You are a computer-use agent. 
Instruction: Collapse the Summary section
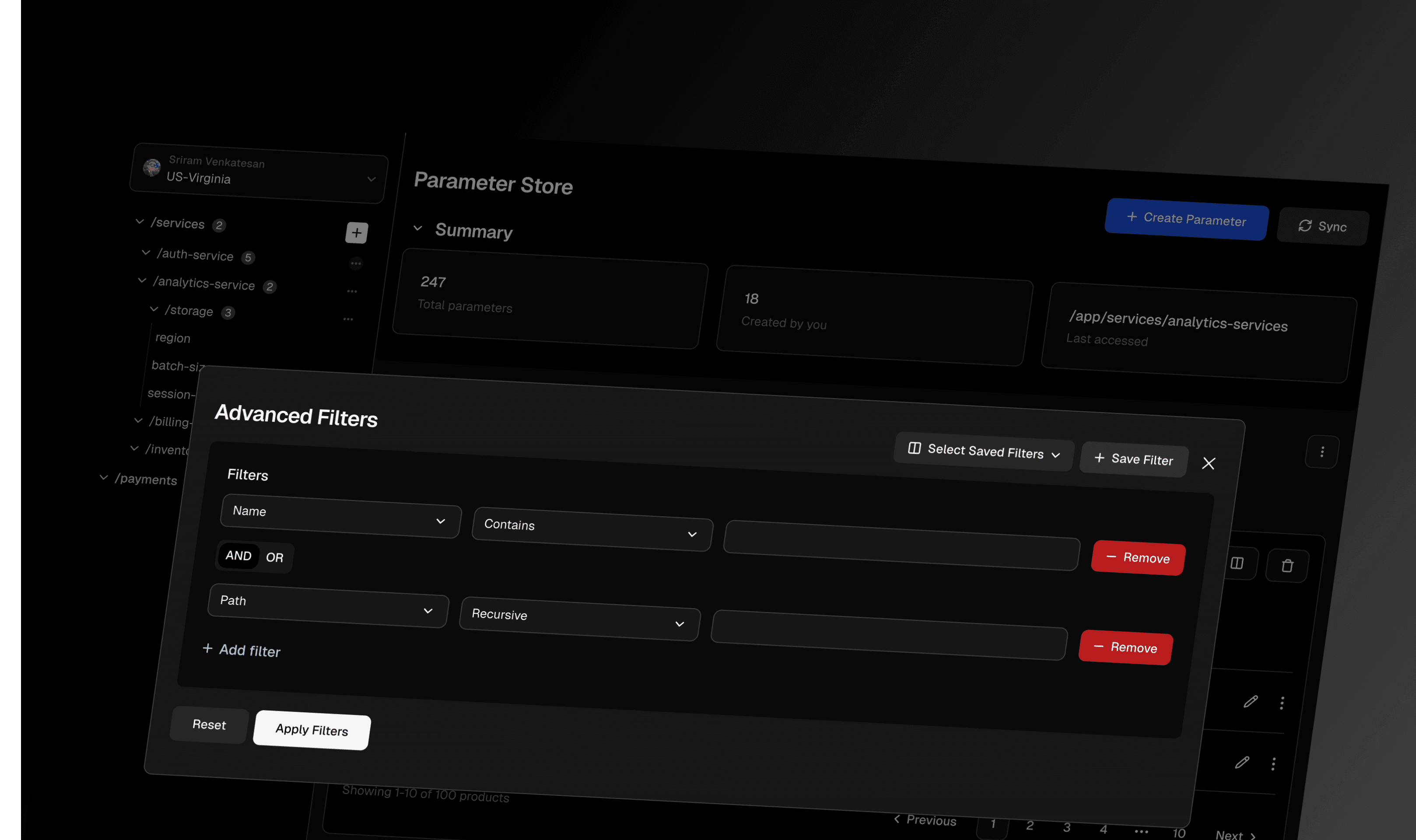click(418, 228)
